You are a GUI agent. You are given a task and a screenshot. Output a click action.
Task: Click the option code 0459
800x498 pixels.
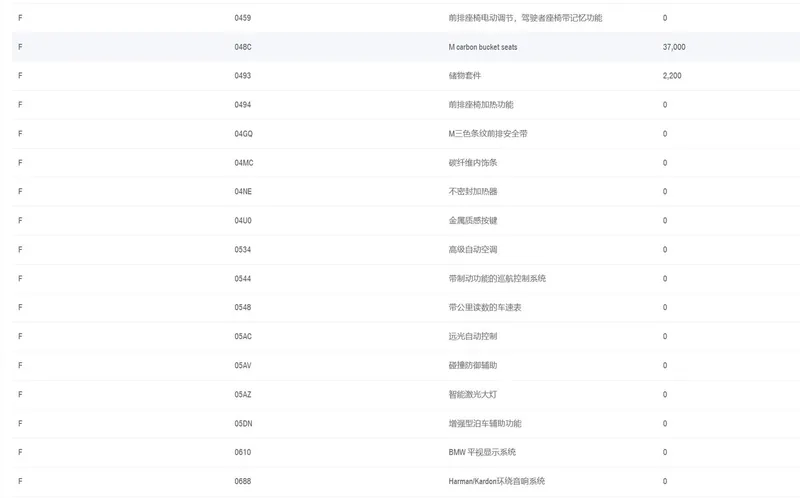tap(242, 18)
